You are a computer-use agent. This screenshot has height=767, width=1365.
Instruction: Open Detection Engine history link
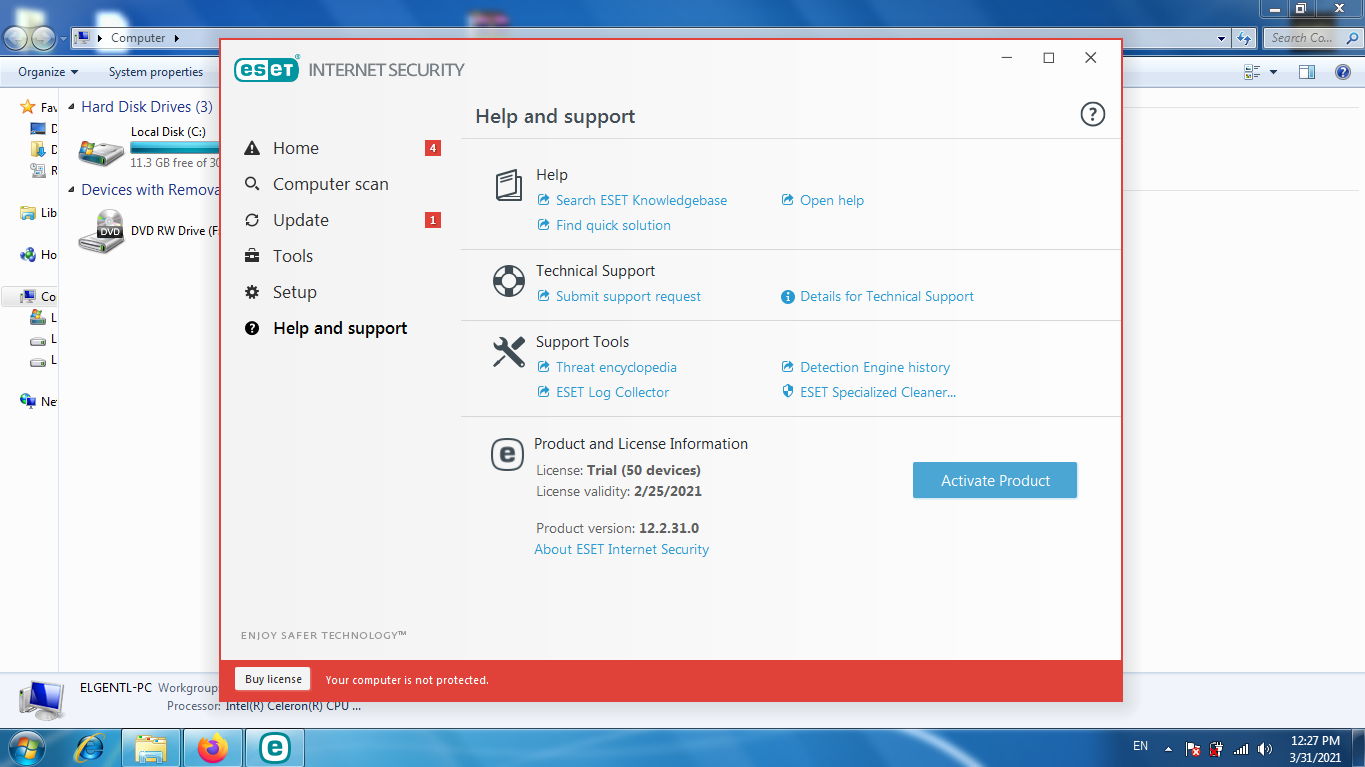point(875,367)
